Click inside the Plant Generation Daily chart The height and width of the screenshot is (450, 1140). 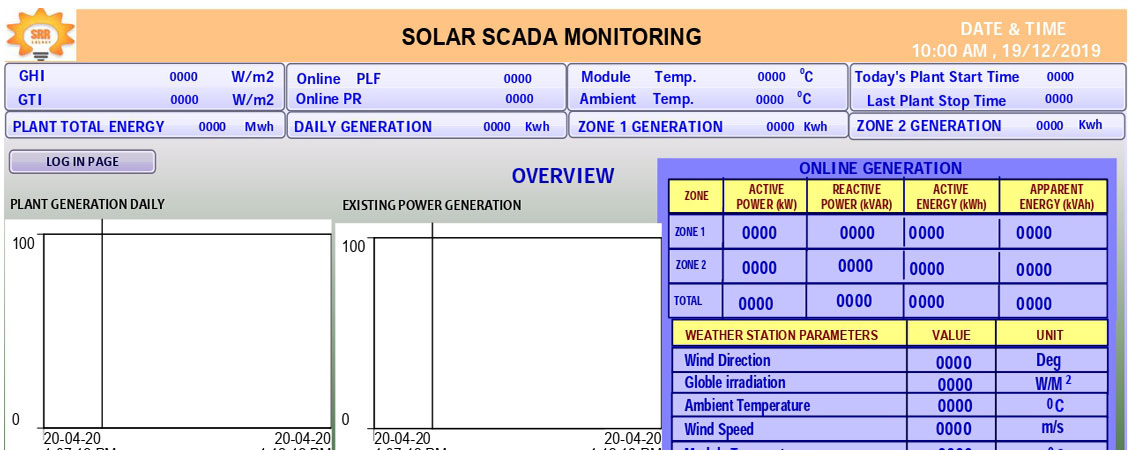[185, 330]
